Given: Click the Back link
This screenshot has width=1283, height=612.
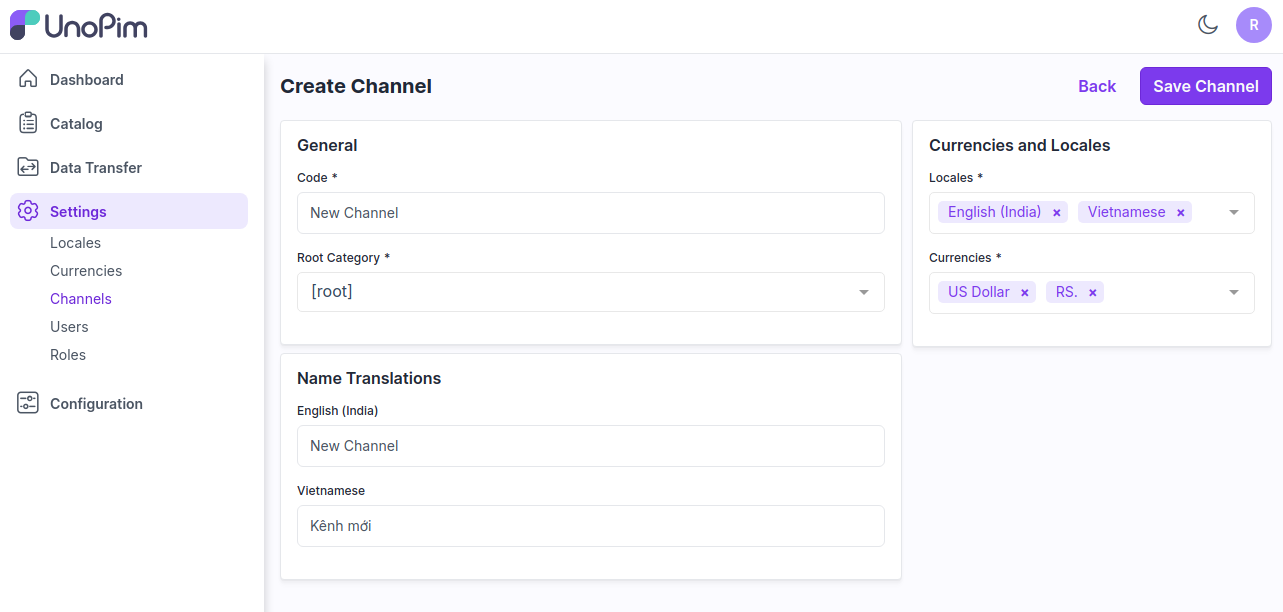Looking at the screenshot, I should (x=1097, y=86).
